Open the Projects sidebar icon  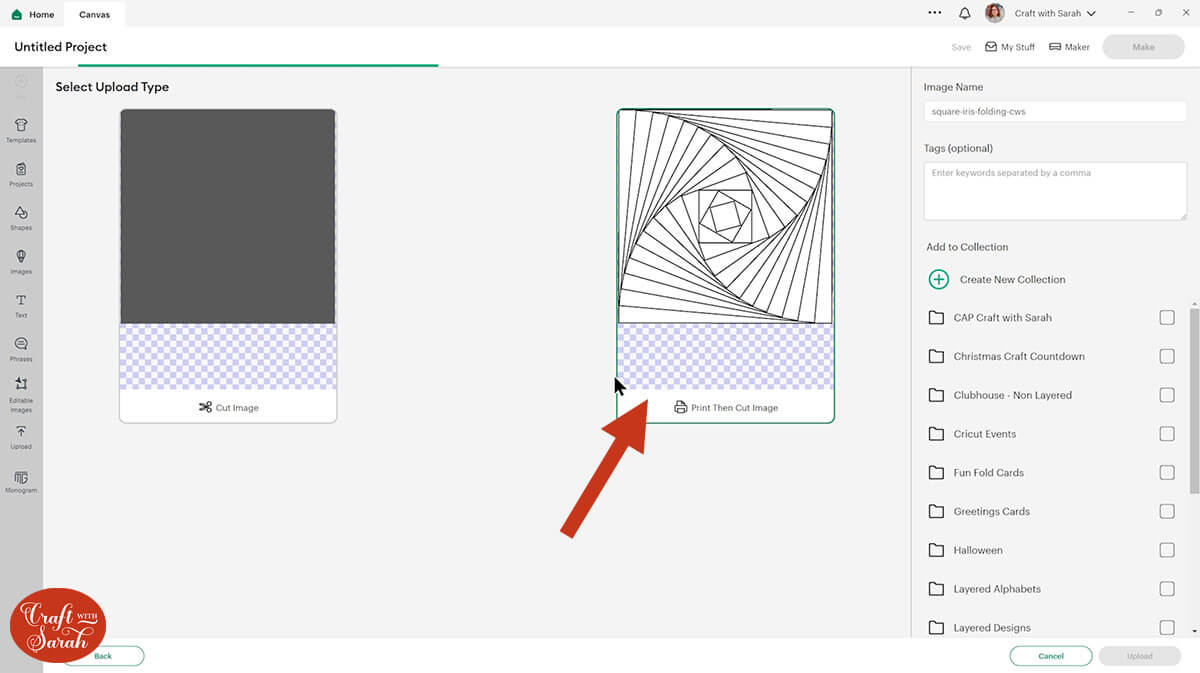[21, 174]
